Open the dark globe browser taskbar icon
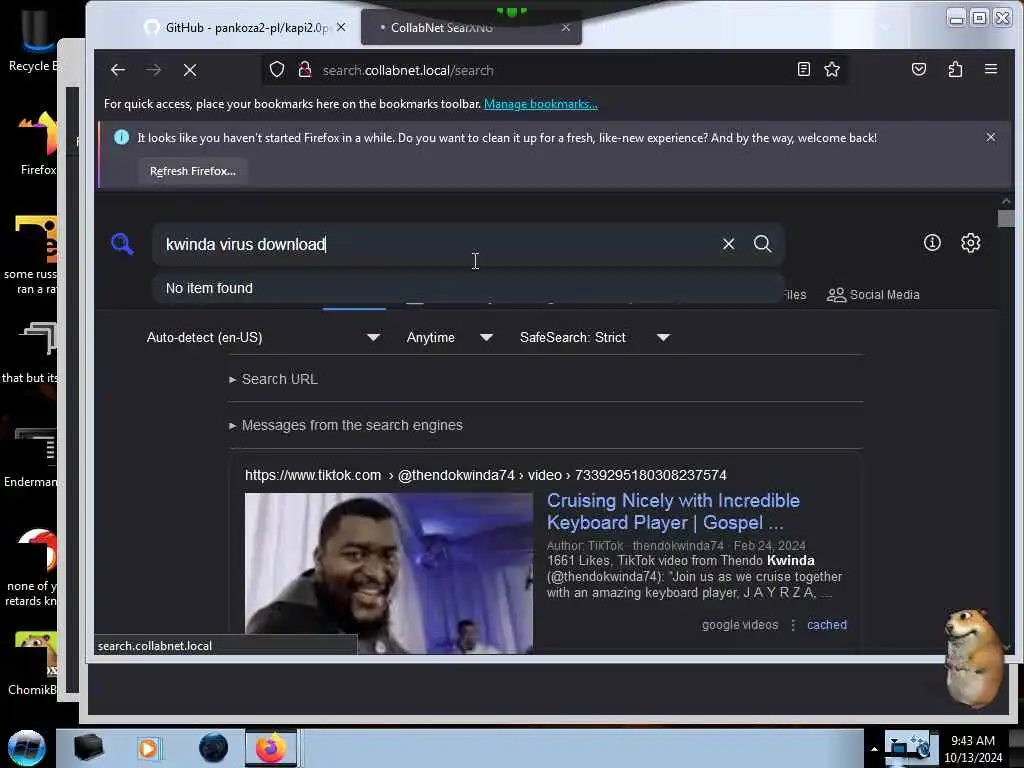Image resolution: width=1024 pixels, height=768 pixels. [x=214, y=748]
